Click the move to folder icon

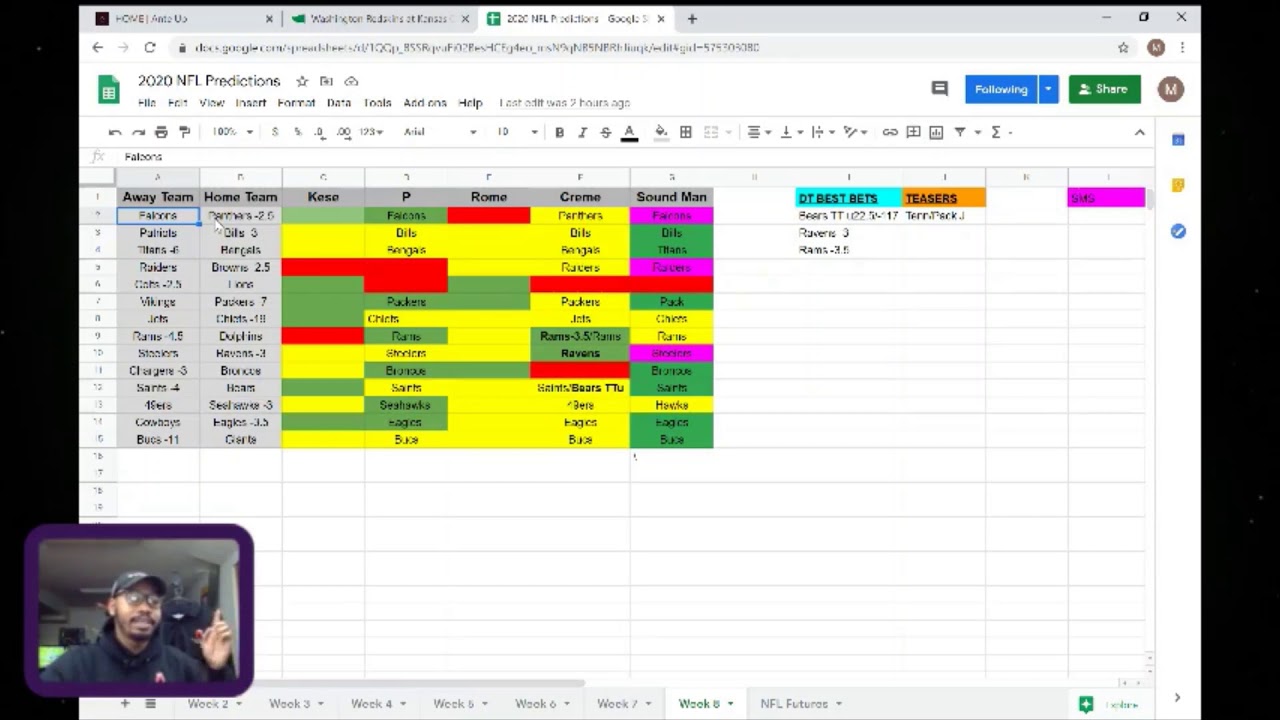tap(326, 81)
